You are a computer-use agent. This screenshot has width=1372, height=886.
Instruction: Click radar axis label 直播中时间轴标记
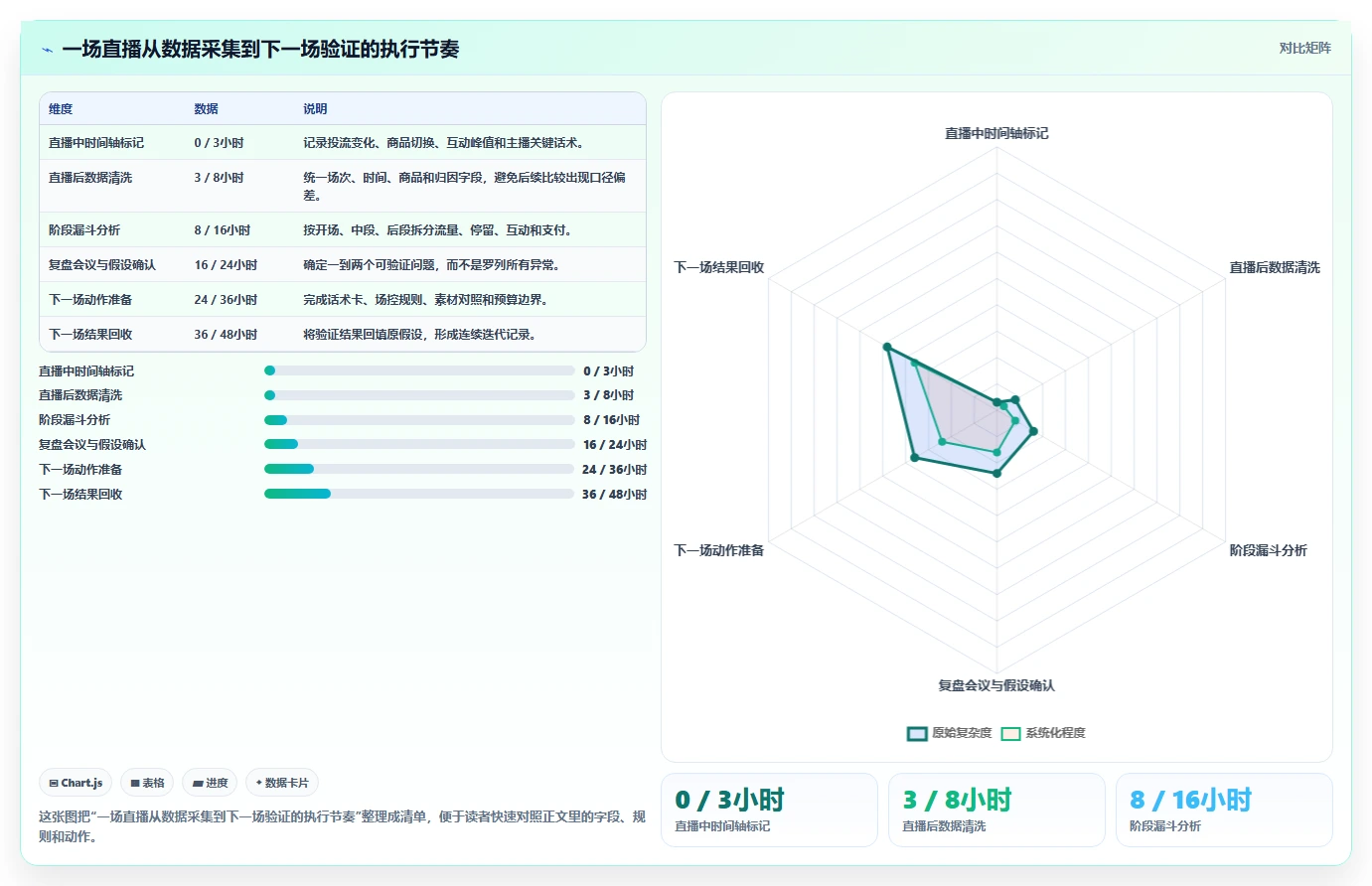tap(996, 133)
